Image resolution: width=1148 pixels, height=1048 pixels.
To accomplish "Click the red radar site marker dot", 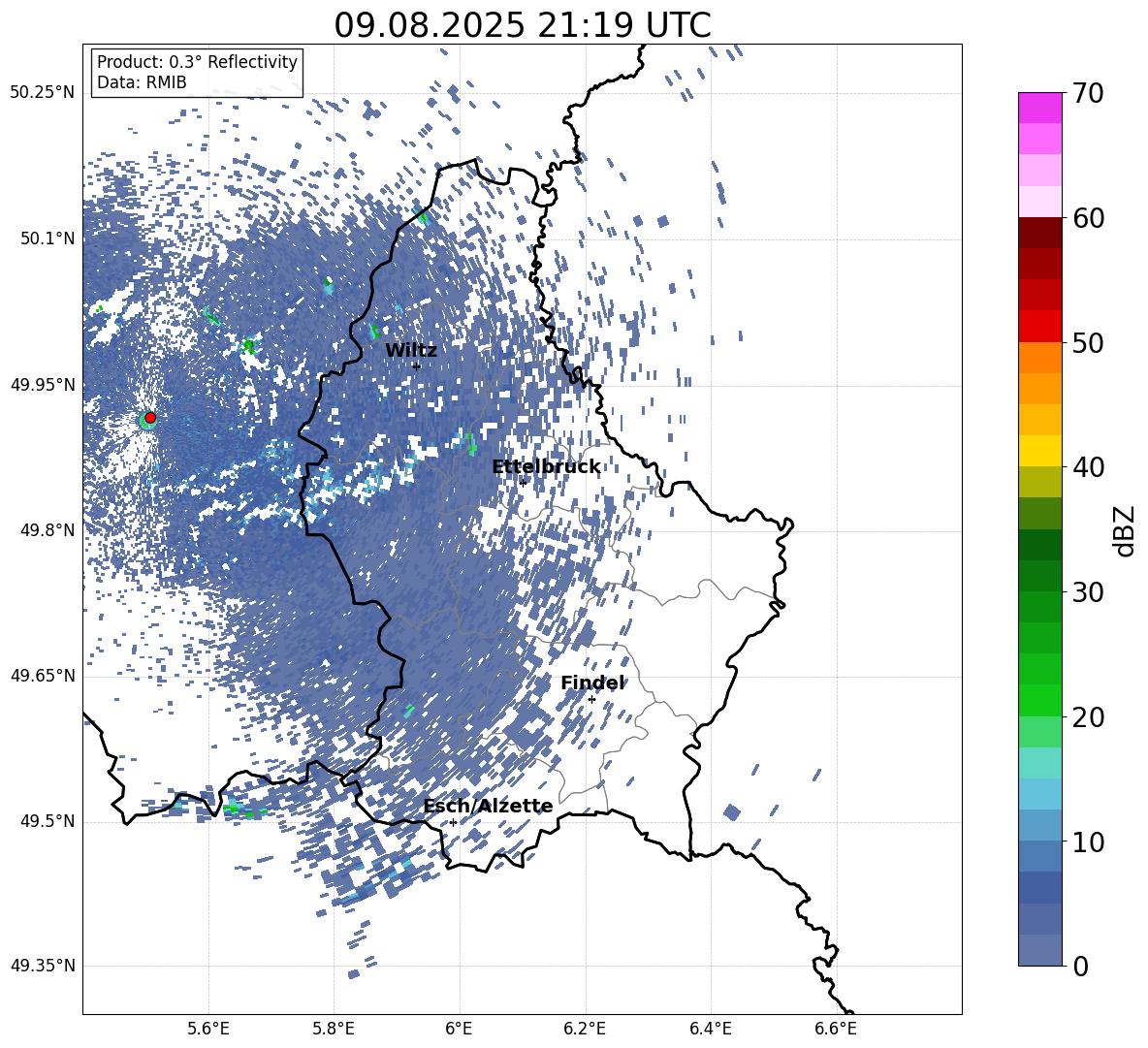I will [150, 418].
